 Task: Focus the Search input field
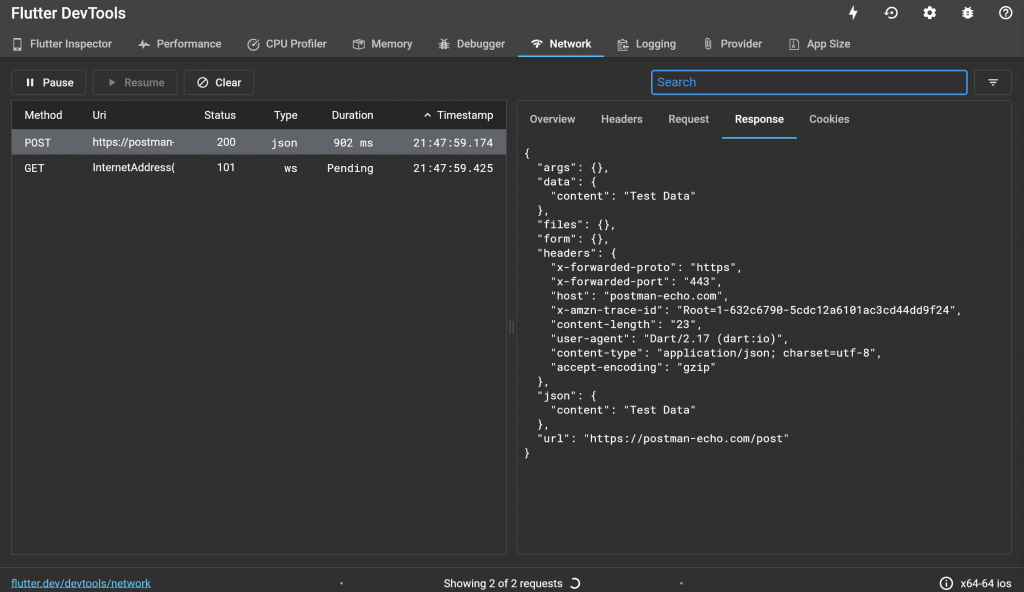(808, 82)
